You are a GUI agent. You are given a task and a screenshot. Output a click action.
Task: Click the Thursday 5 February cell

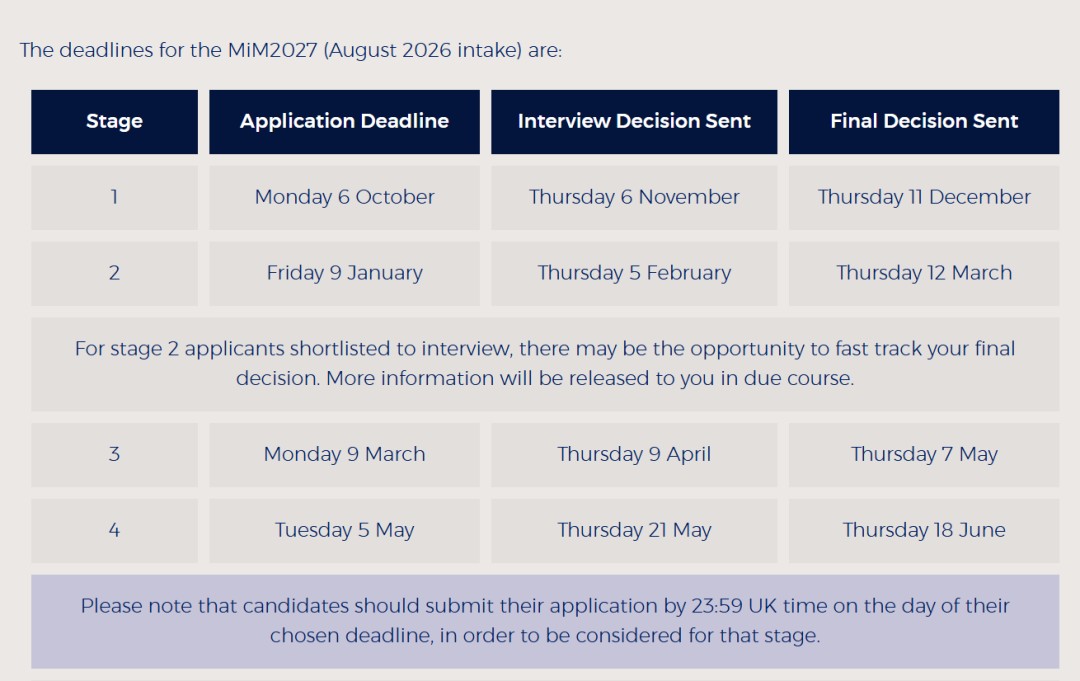click(x=634, y=273)
